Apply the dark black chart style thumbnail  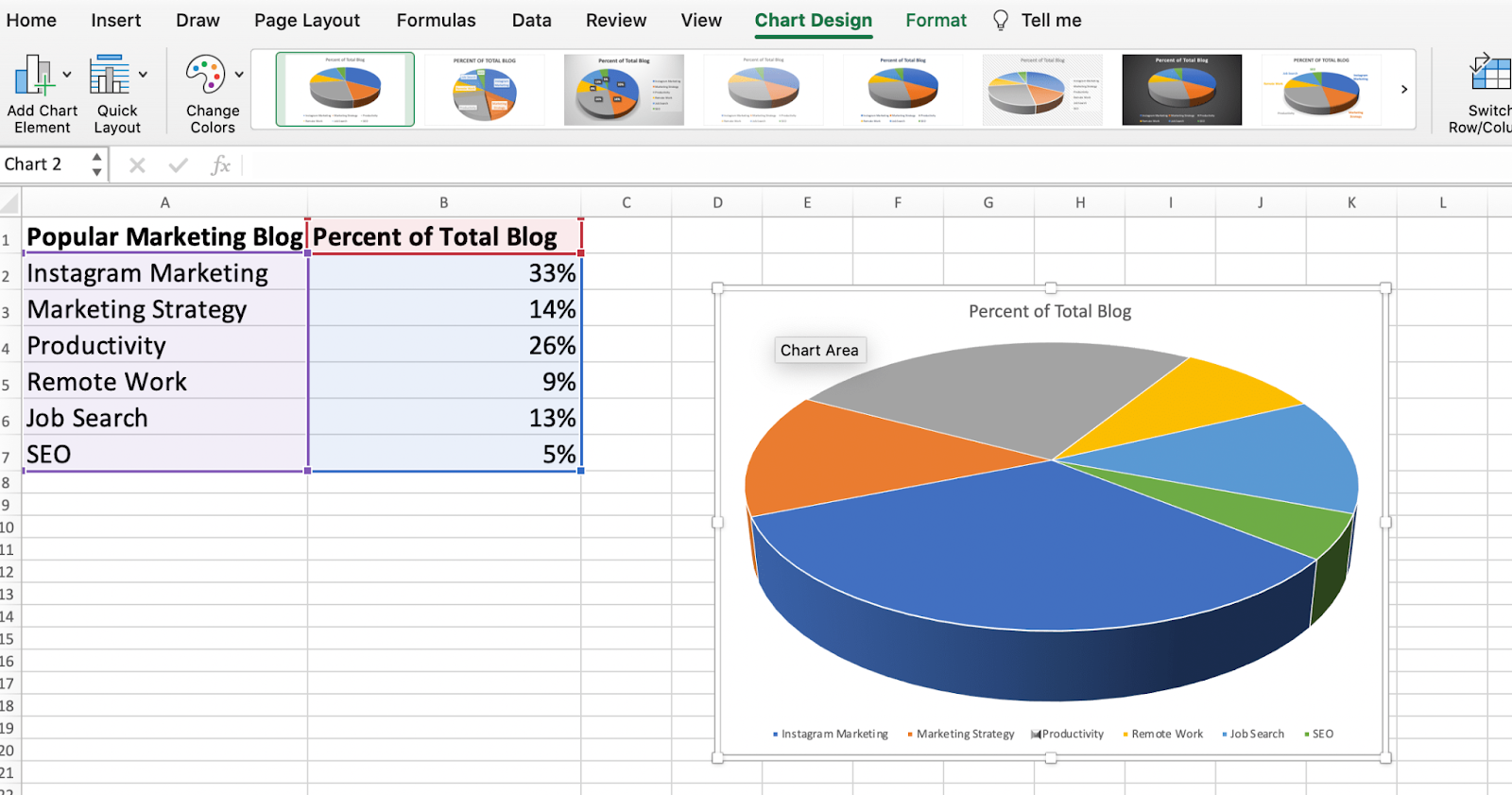tap(1182, 90)
